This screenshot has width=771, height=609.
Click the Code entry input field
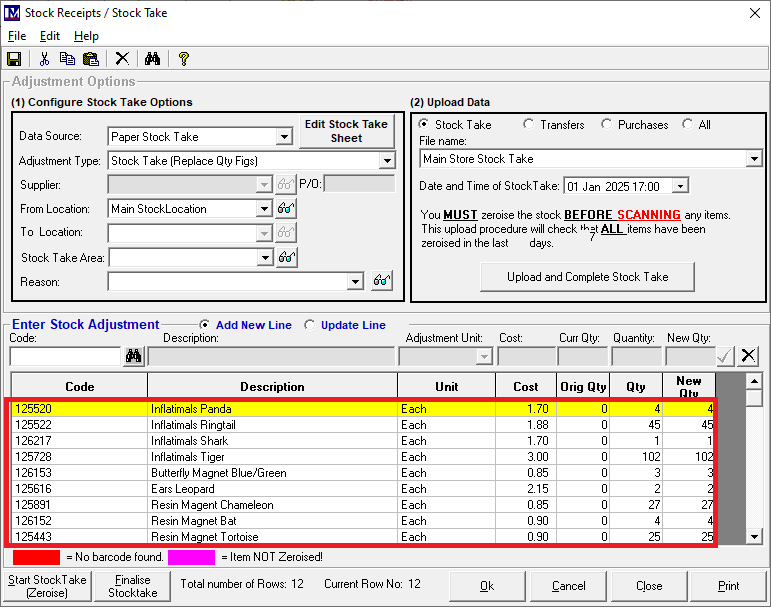point(65,356)
